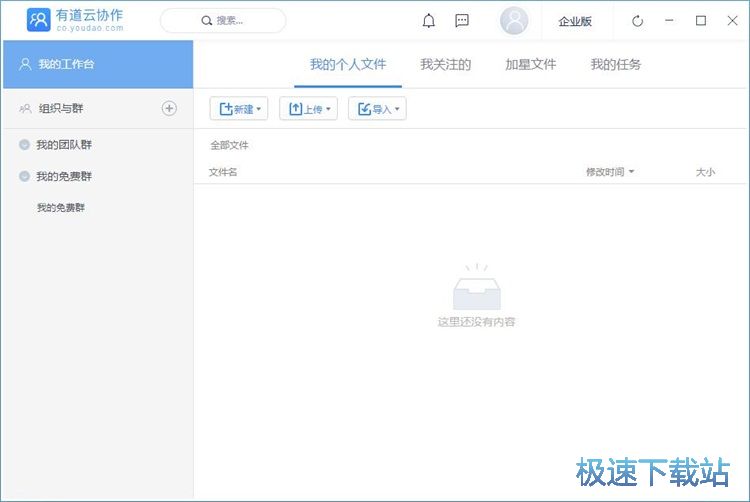Click the search input field
Viewport: 750px width, 502px height.
coord(223,20)
